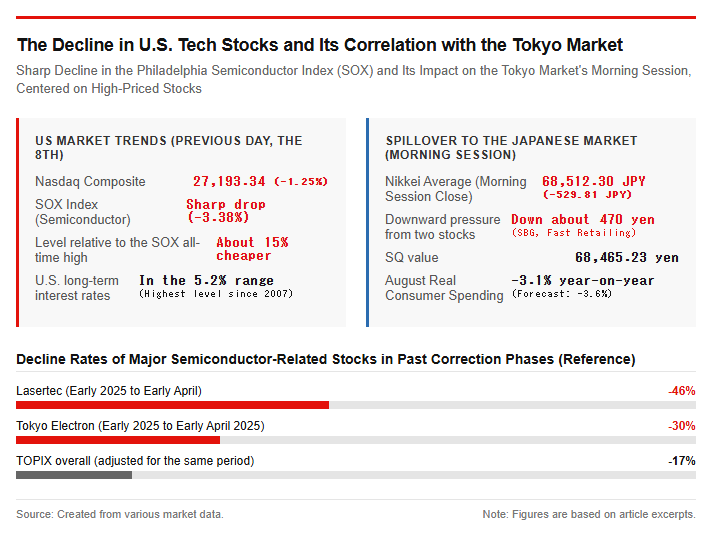Click the Spillover to the Japanese Market heading
Viewport: 712px width, 536px height.
511,148
